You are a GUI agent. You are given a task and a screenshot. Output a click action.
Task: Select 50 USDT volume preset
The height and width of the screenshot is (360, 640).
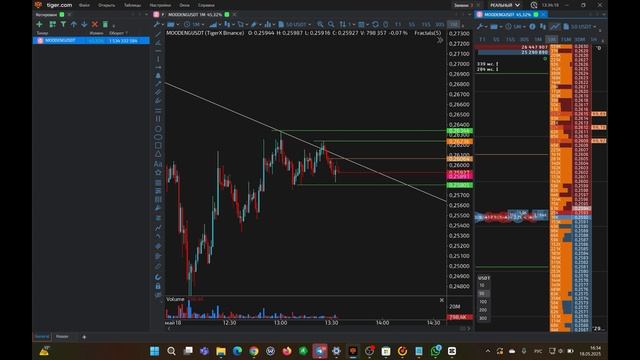pyautogui.click(x=484, y=293)
